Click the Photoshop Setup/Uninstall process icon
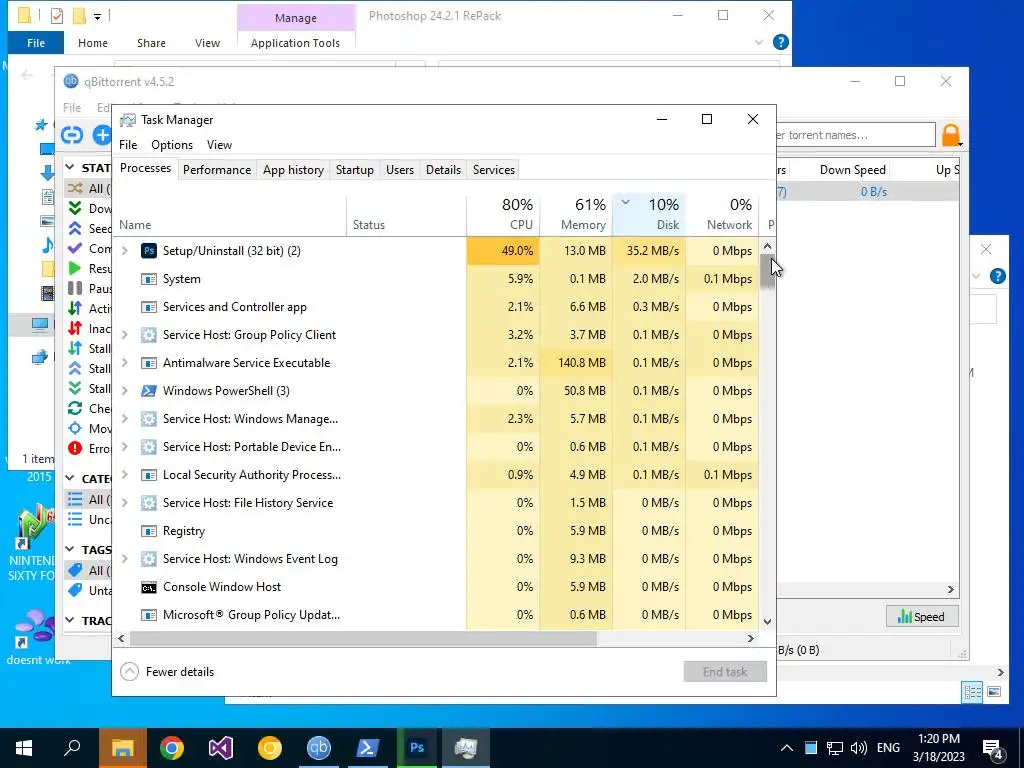The width and height of the screenshot is (1024, 768). click(149, 251)
